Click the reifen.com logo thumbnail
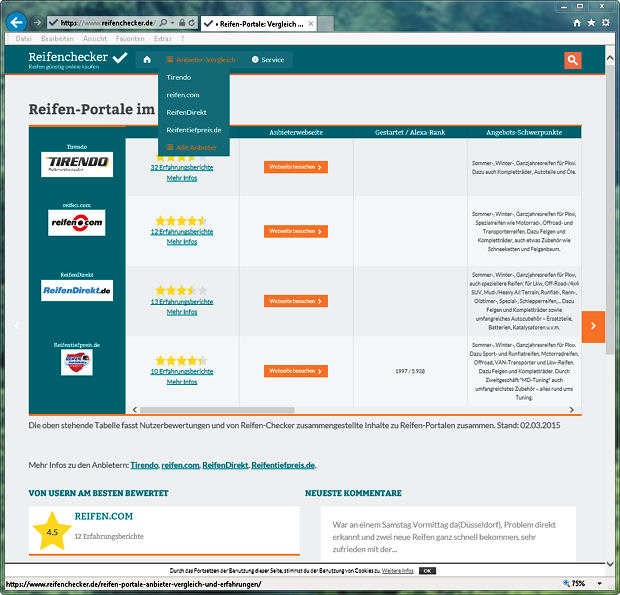This screenshot has width=620, height=595. [x=77, y=223]
